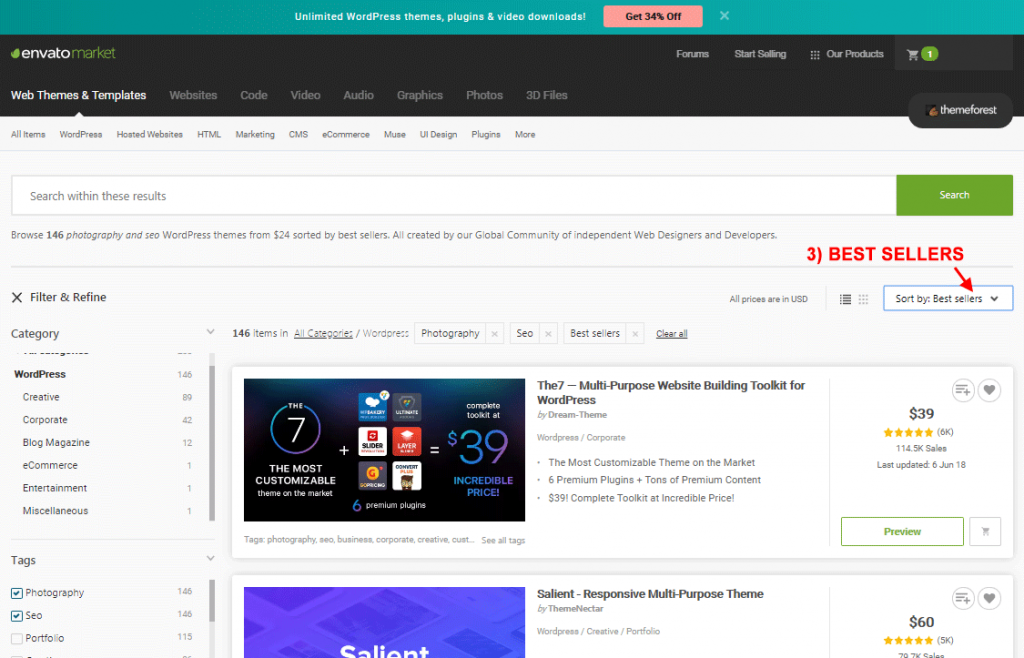Click the Category list scrollbar
Viewport: 1024px width, 658px height.
(212, 443)
